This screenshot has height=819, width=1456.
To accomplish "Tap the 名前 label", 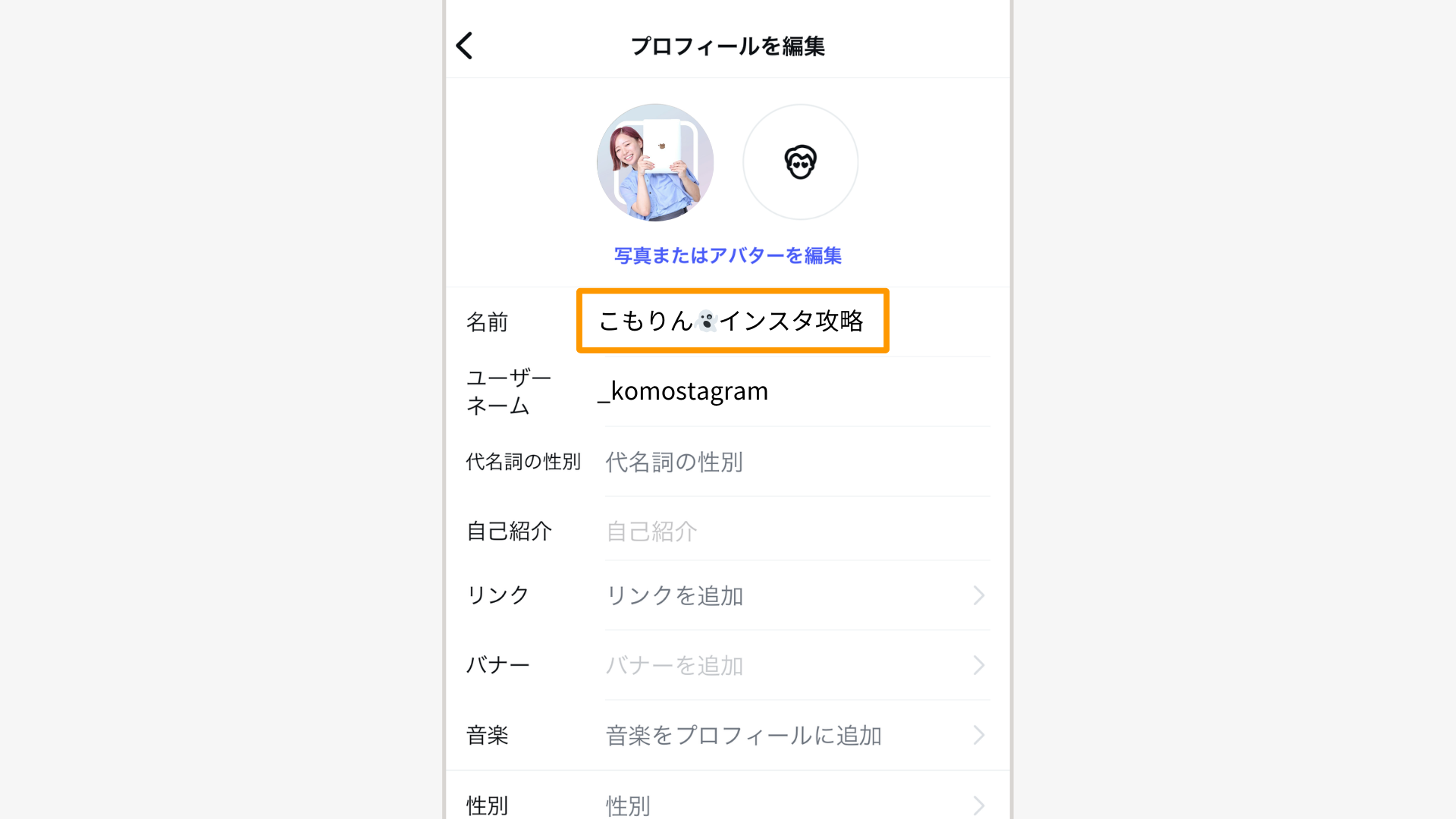I will (487, 322).
